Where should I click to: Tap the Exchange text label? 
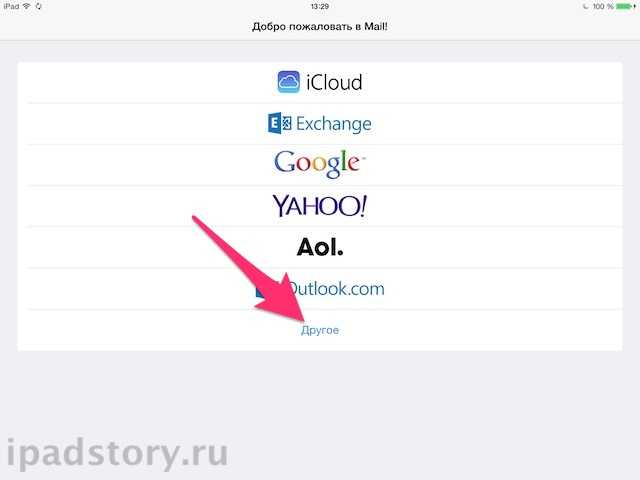pyautogui.click(x=334, y=124)
